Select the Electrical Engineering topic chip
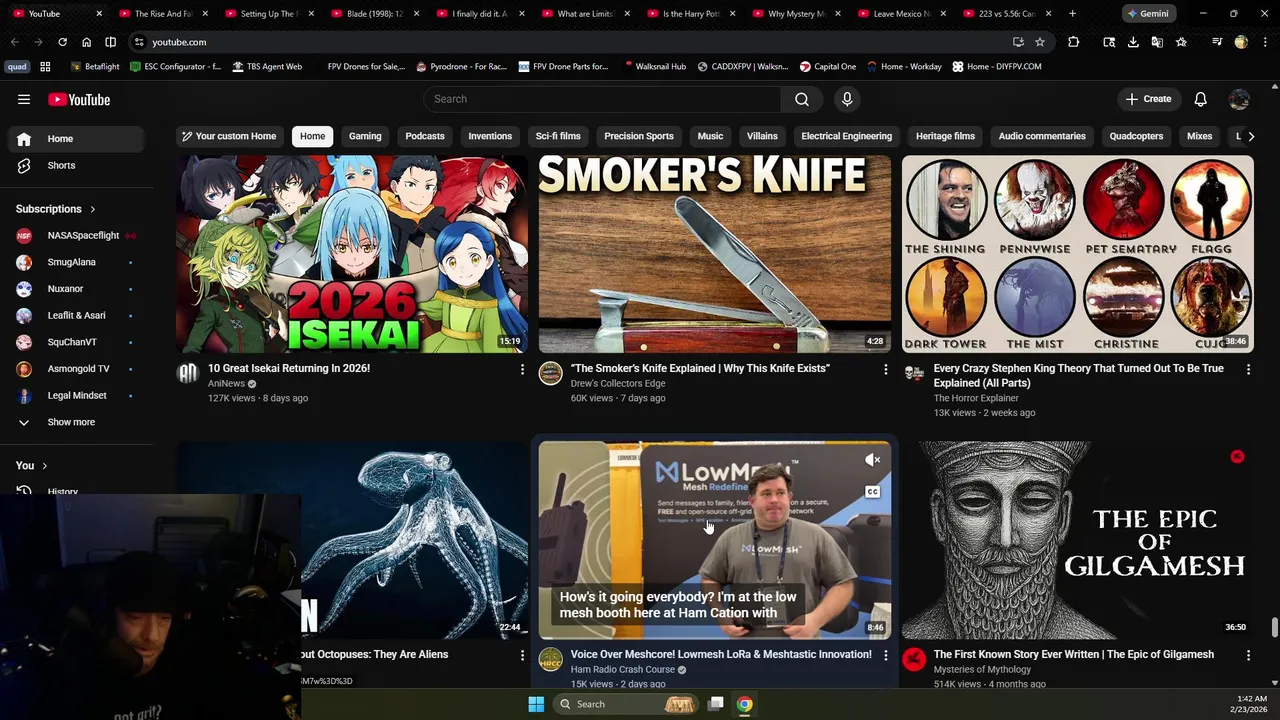The image size is (1280, 720). (846, 136)
